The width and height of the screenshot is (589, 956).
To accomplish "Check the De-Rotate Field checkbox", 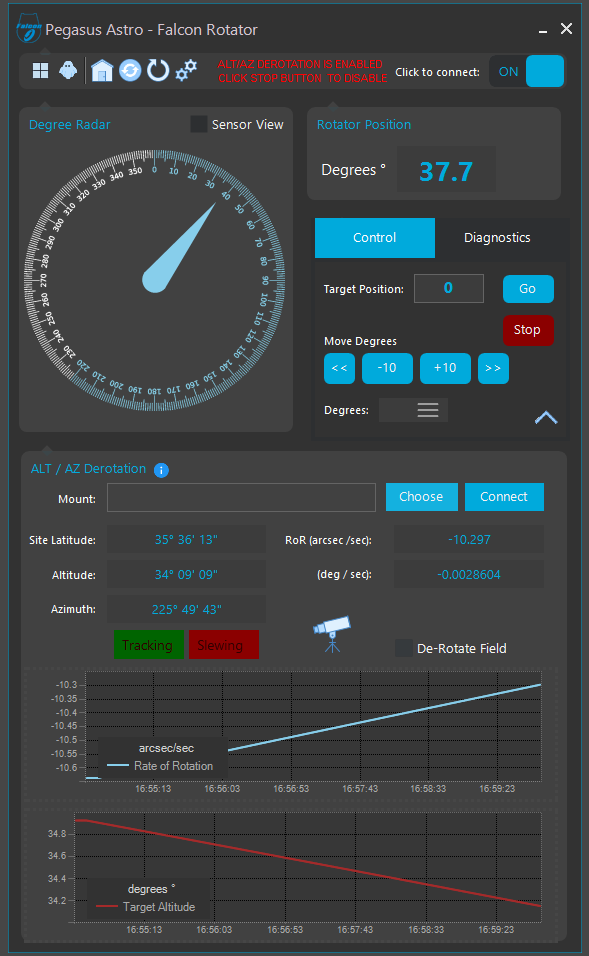I will (x=404, y=648).
